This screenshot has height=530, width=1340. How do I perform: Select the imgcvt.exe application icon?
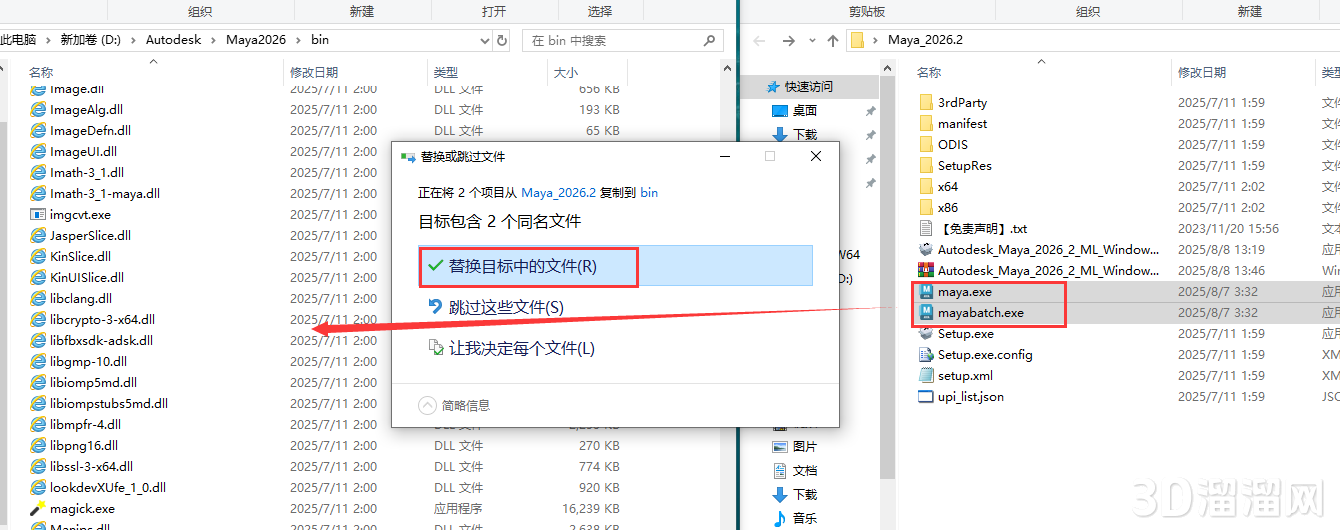coord(38,215)
